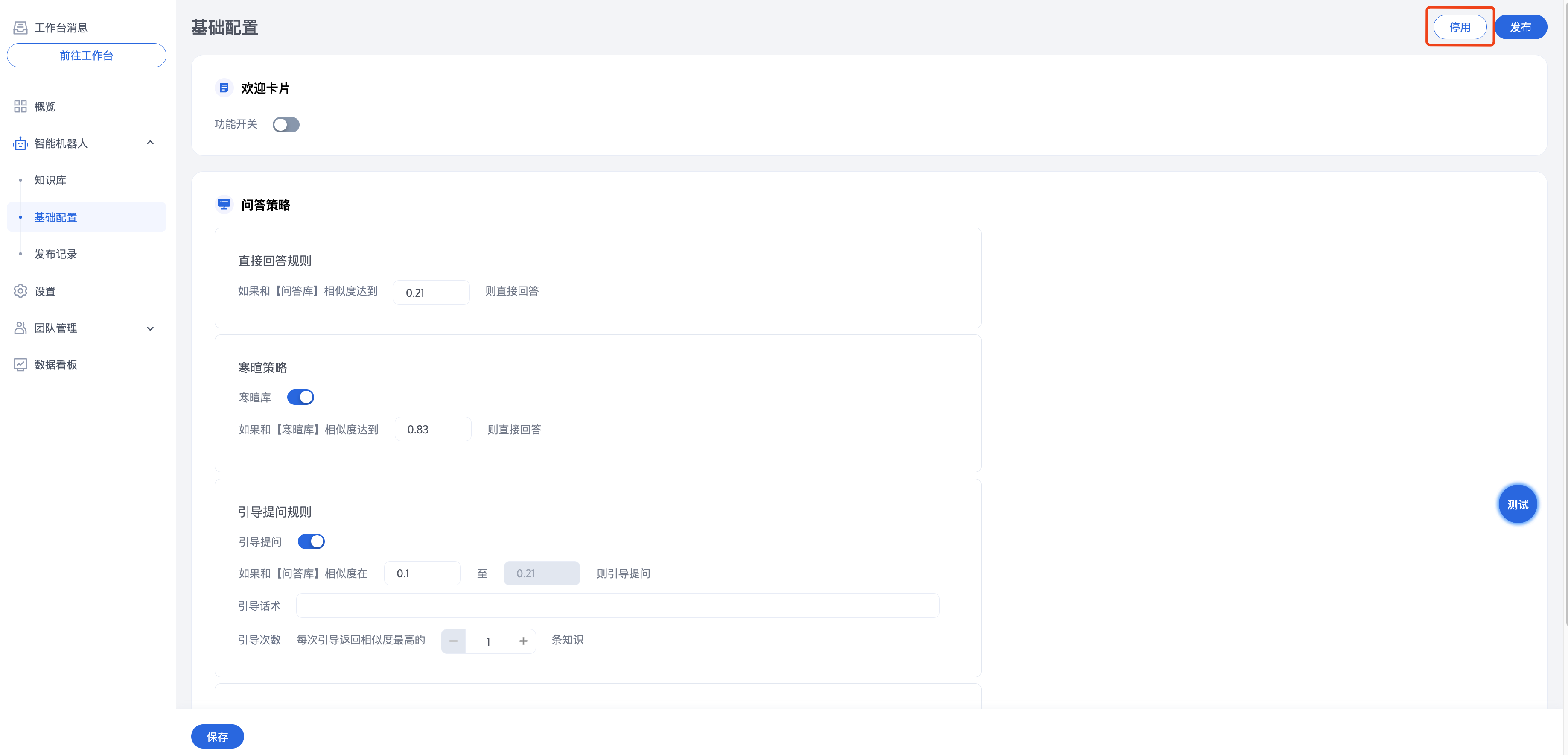Go to 发布记录 menu item
Screen dimensions: 1568x755
(x=55, y=255)
